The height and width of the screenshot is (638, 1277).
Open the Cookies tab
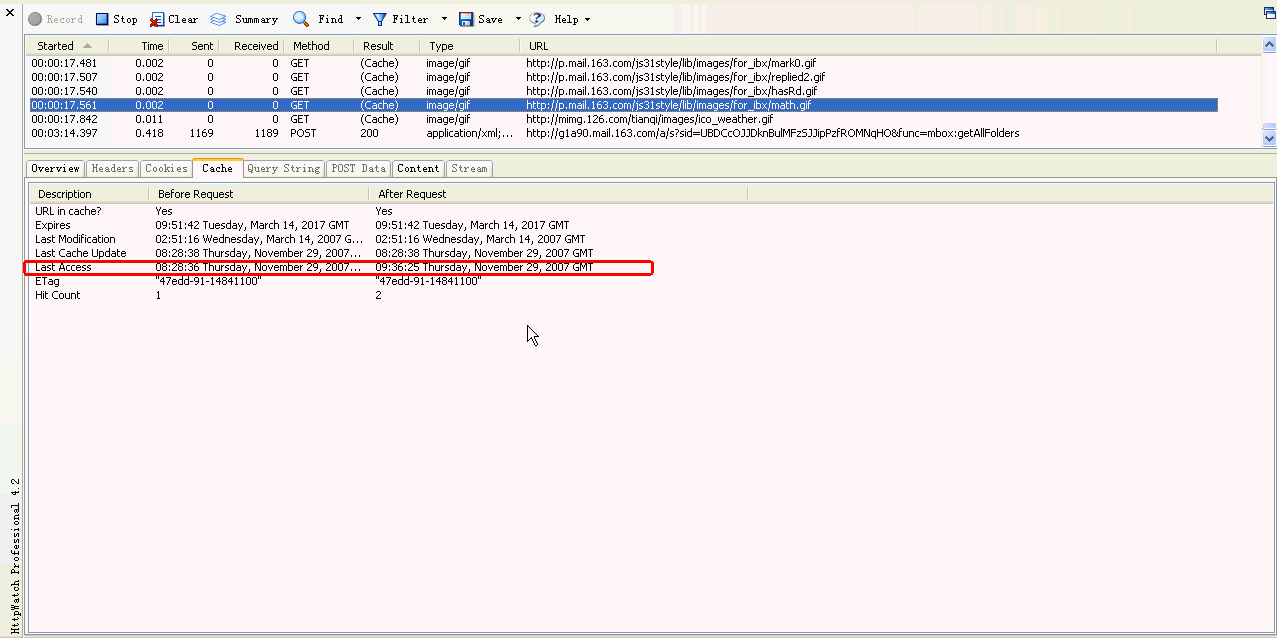point(166,168)
